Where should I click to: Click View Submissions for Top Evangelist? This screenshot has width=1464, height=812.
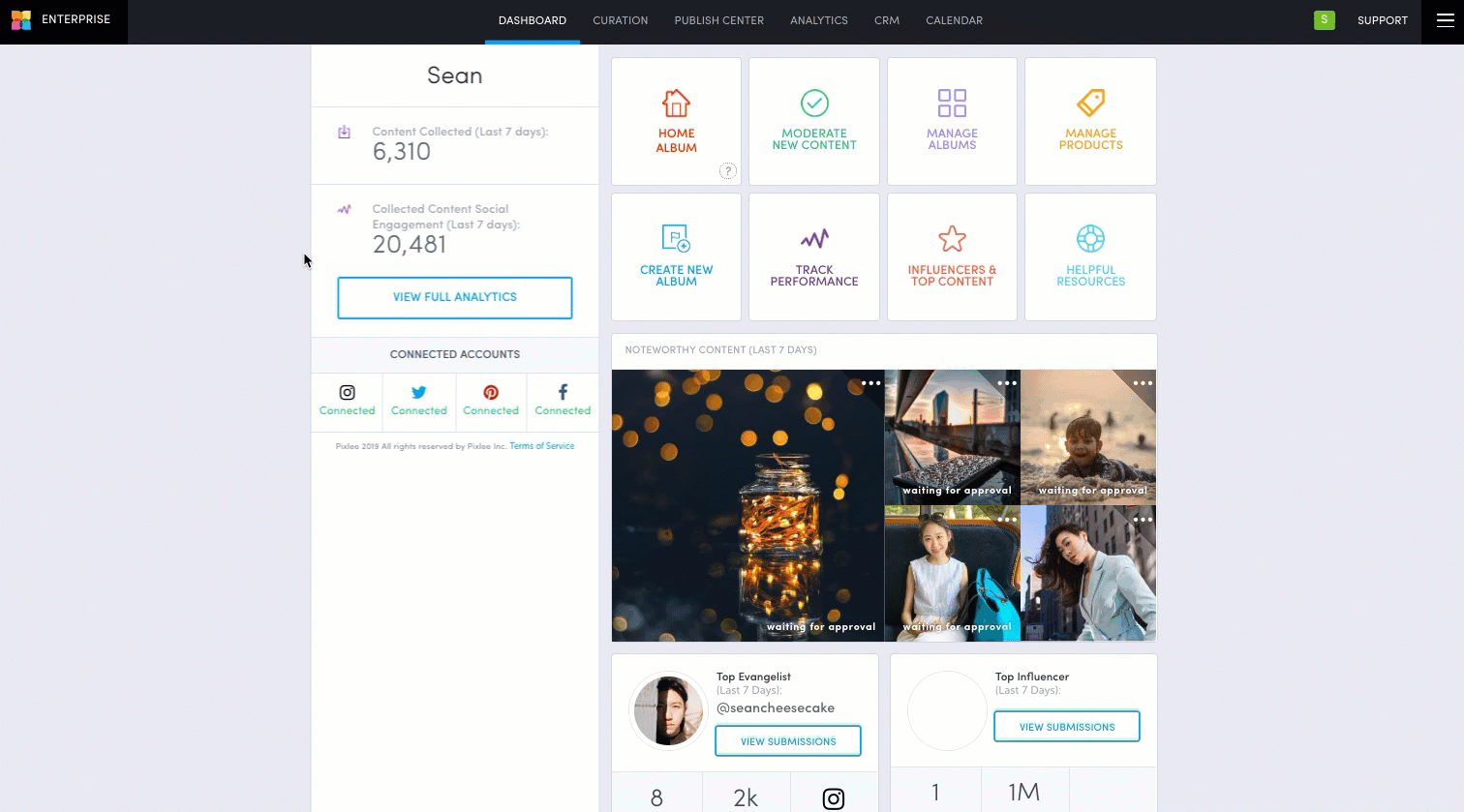pyautogui.click(x=788, y=741)
